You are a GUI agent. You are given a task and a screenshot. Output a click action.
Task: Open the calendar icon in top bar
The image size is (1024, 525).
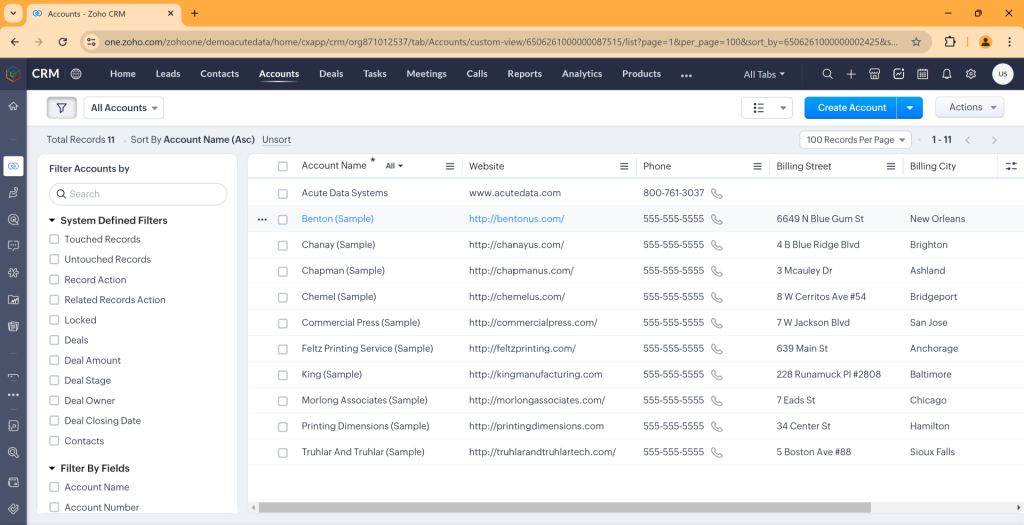[x=922, y=74]
